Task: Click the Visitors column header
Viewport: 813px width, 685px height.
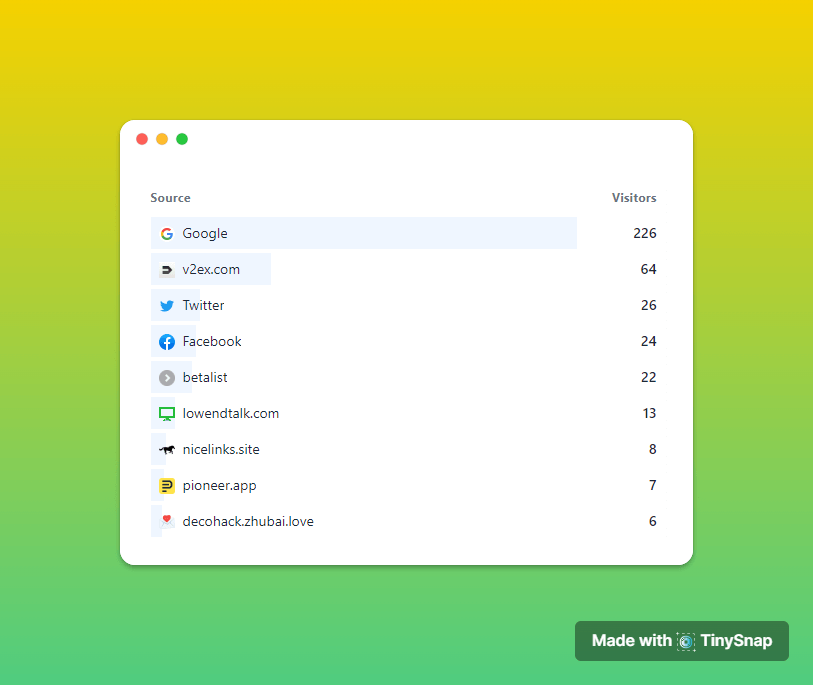Action: point(634,198)
